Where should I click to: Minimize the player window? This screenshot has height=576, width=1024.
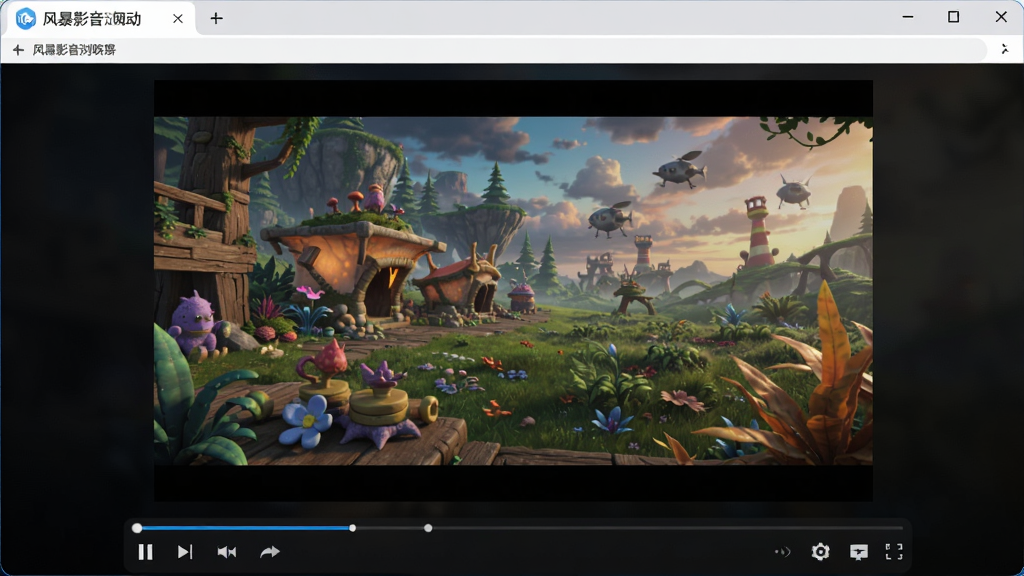tap(908, 17)
